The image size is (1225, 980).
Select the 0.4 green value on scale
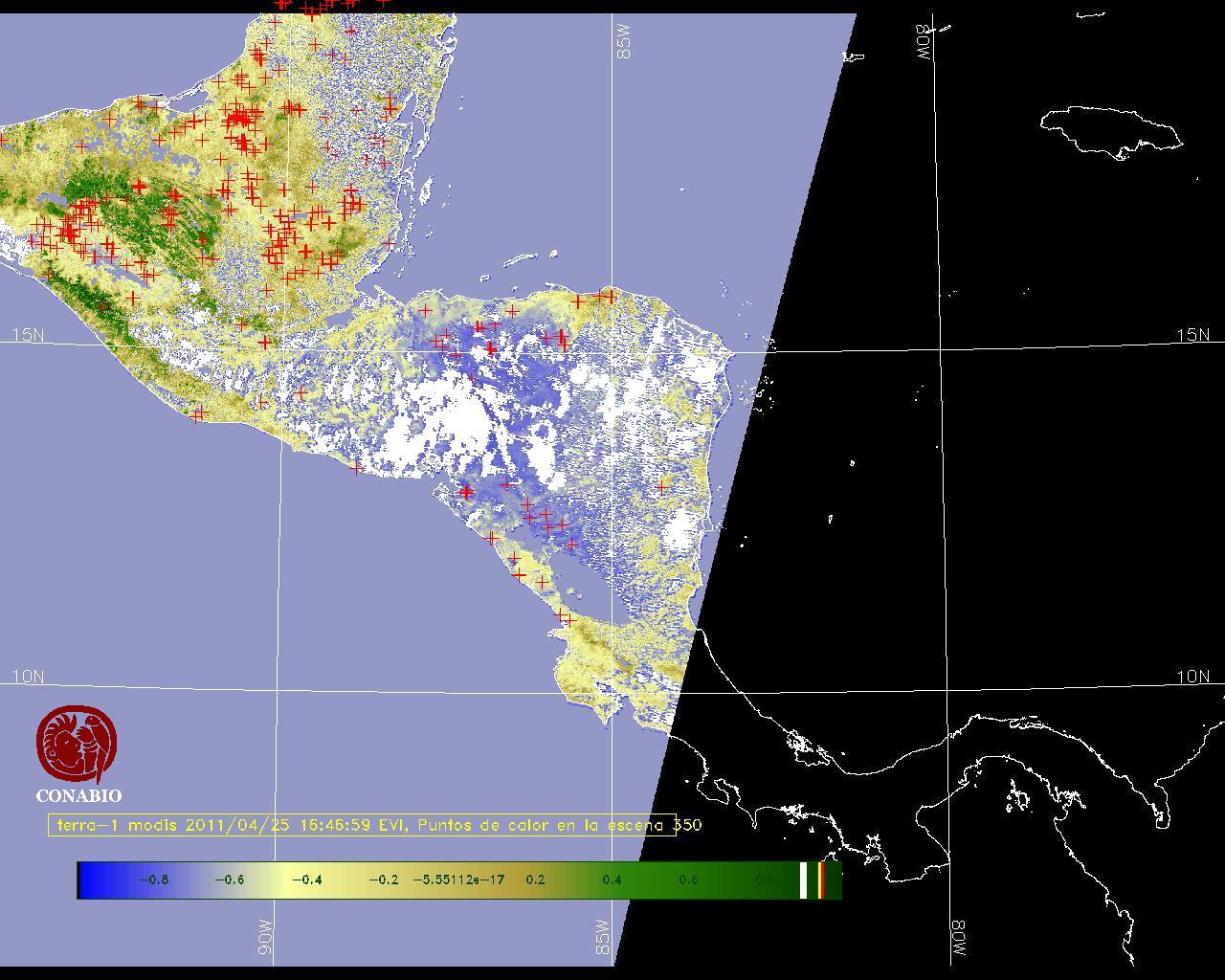612,880
